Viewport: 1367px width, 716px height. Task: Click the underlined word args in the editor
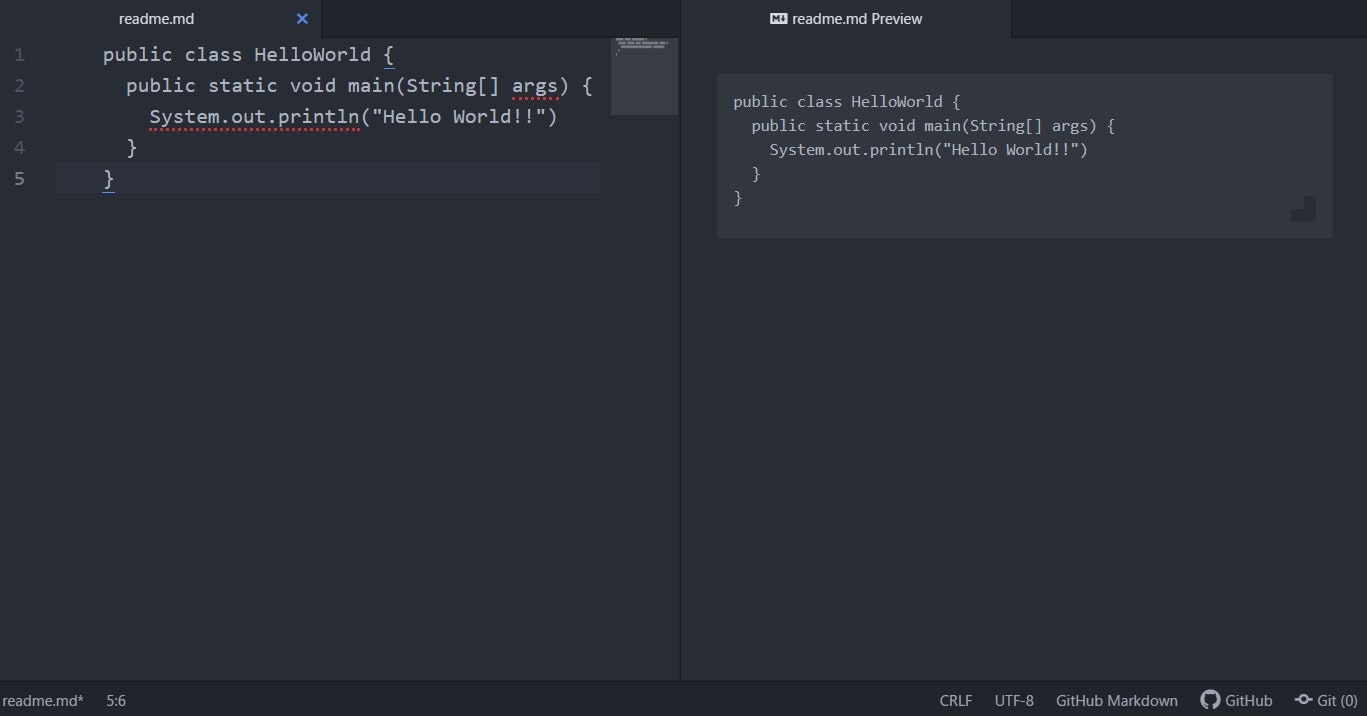coord(535,86)
